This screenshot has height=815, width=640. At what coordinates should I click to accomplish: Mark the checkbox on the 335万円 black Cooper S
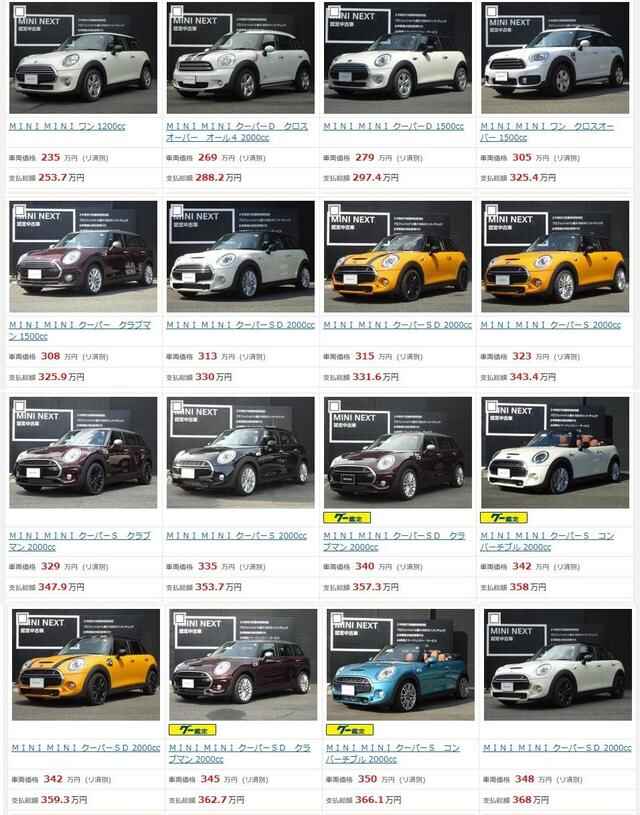(x=177, y=406)
